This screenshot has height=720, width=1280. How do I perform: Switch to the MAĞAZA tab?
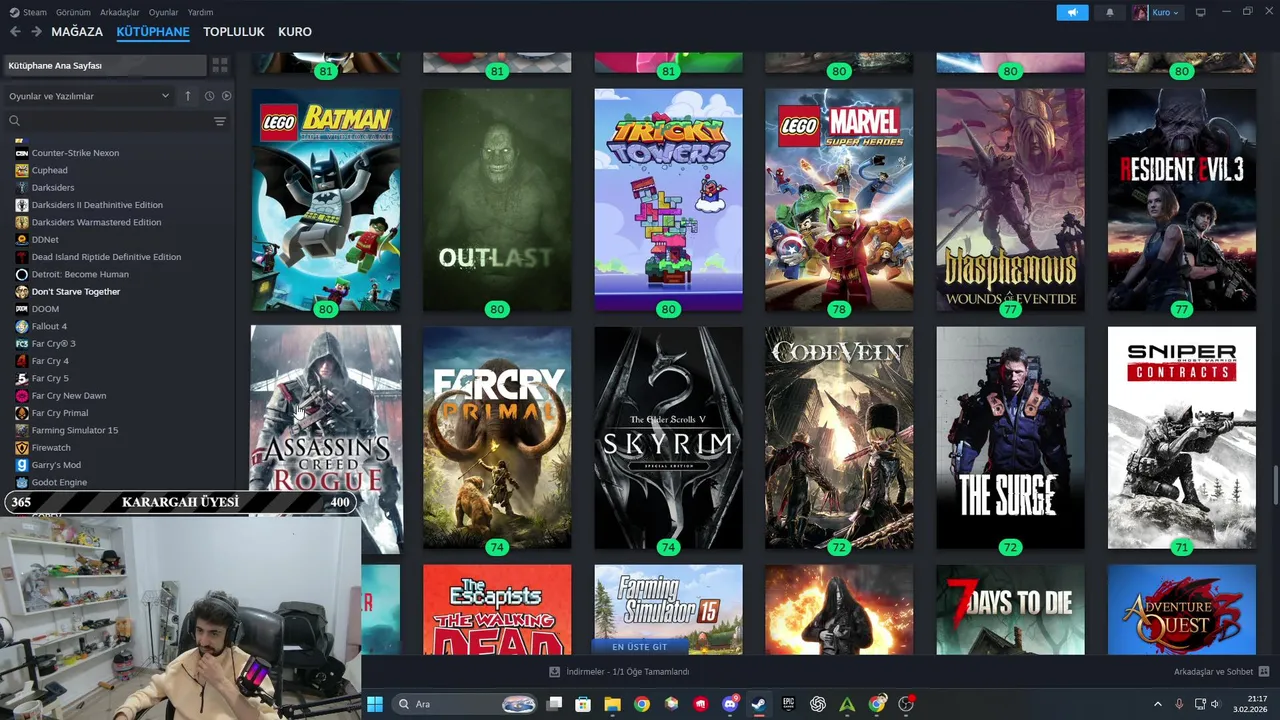[77, 32]
